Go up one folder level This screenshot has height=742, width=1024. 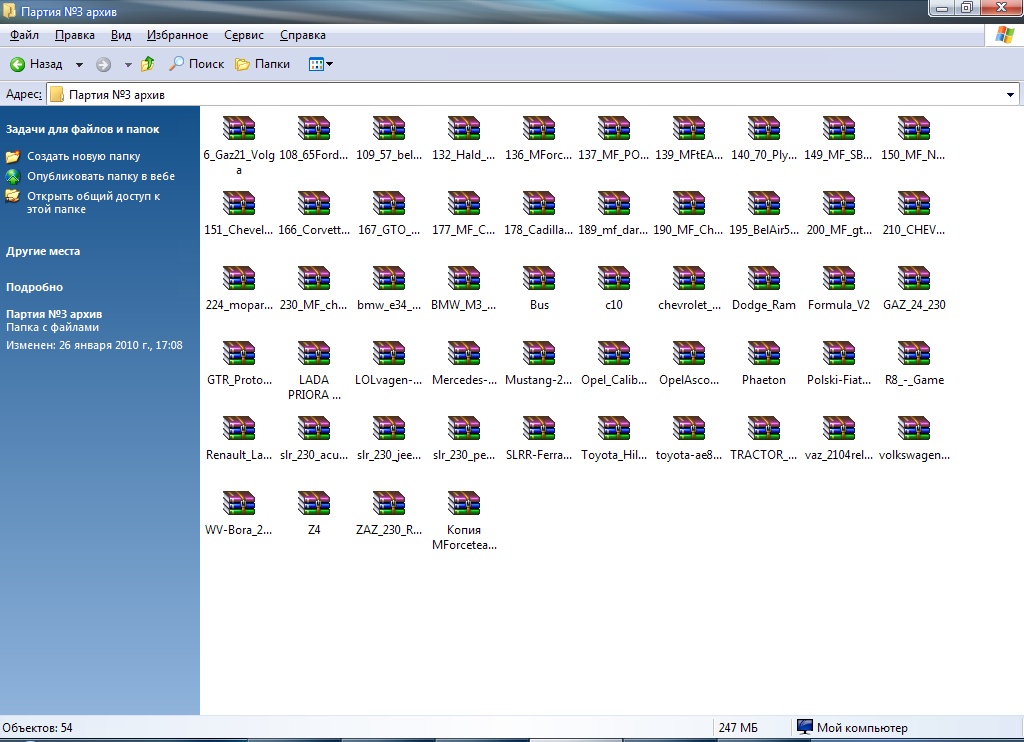coord(148,64)
